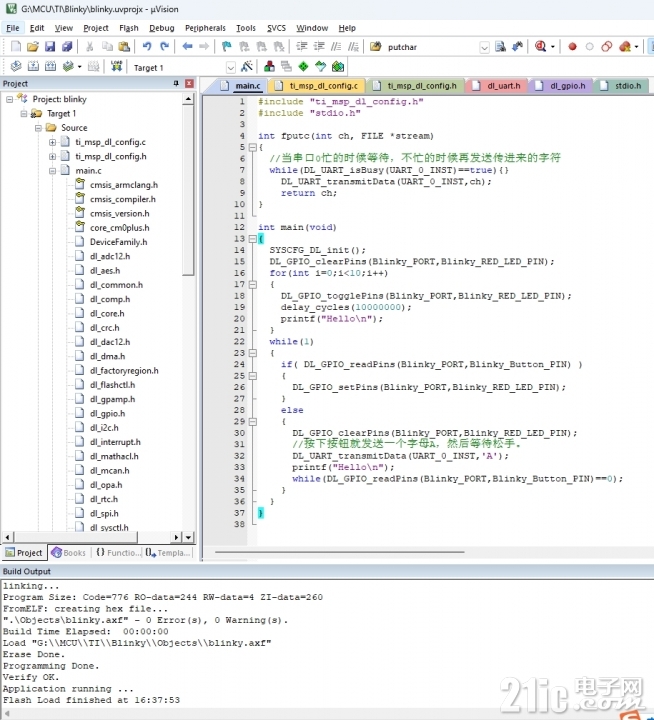Undo the last edit
Screen dimensions: 654x720
(147, 46)
